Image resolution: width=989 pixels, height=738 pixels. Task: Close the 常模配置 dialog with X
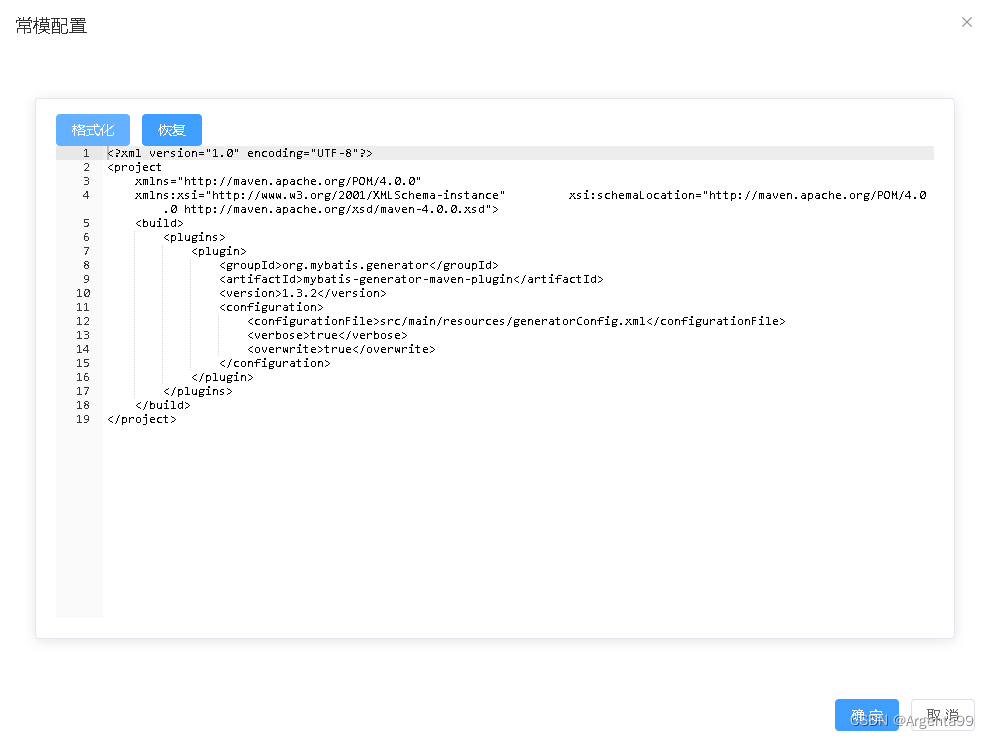[x=966, y=23]
